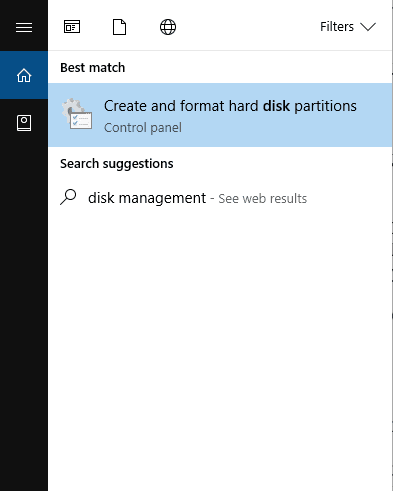This screenshot has height=491, width=396.
Task: Click the disk partitions control panel icon
Action: click(x=77, y=114)
